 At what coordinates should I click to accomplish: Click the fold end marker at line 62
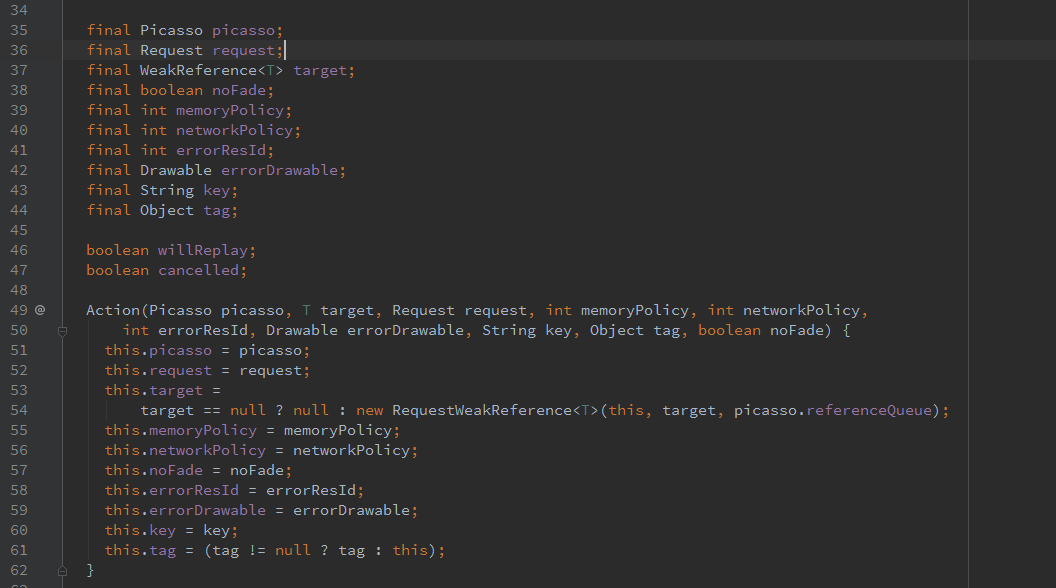[x=62, y=570]
